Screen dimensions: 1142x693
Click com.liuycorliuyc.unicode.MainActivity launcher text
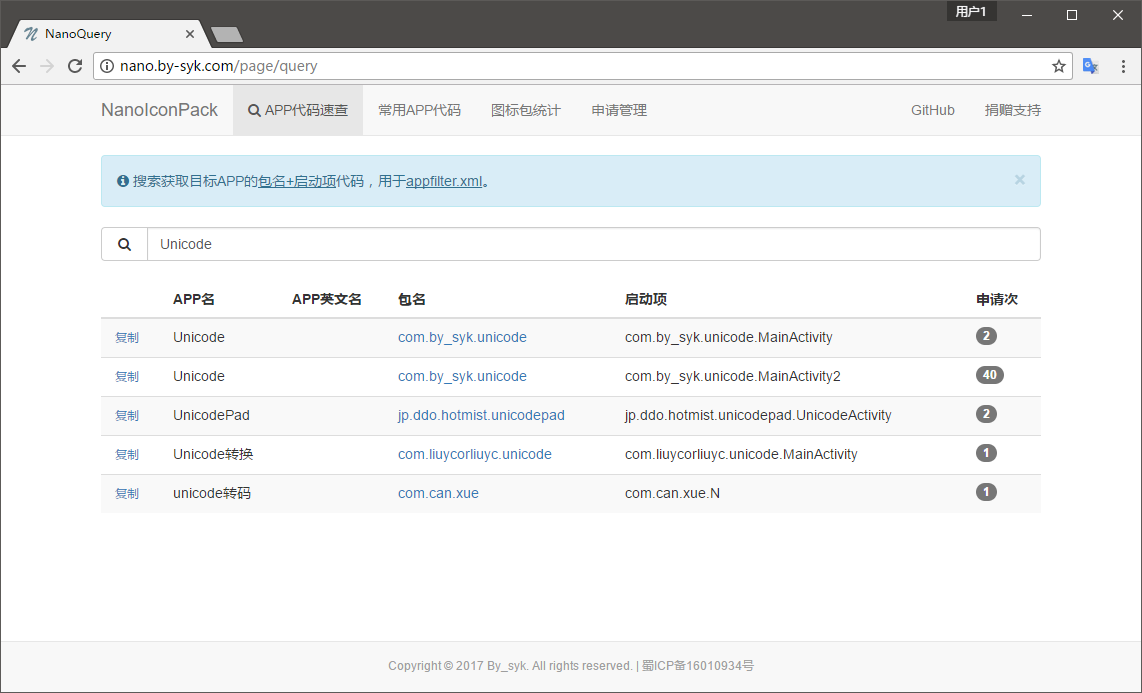(741, 454)
